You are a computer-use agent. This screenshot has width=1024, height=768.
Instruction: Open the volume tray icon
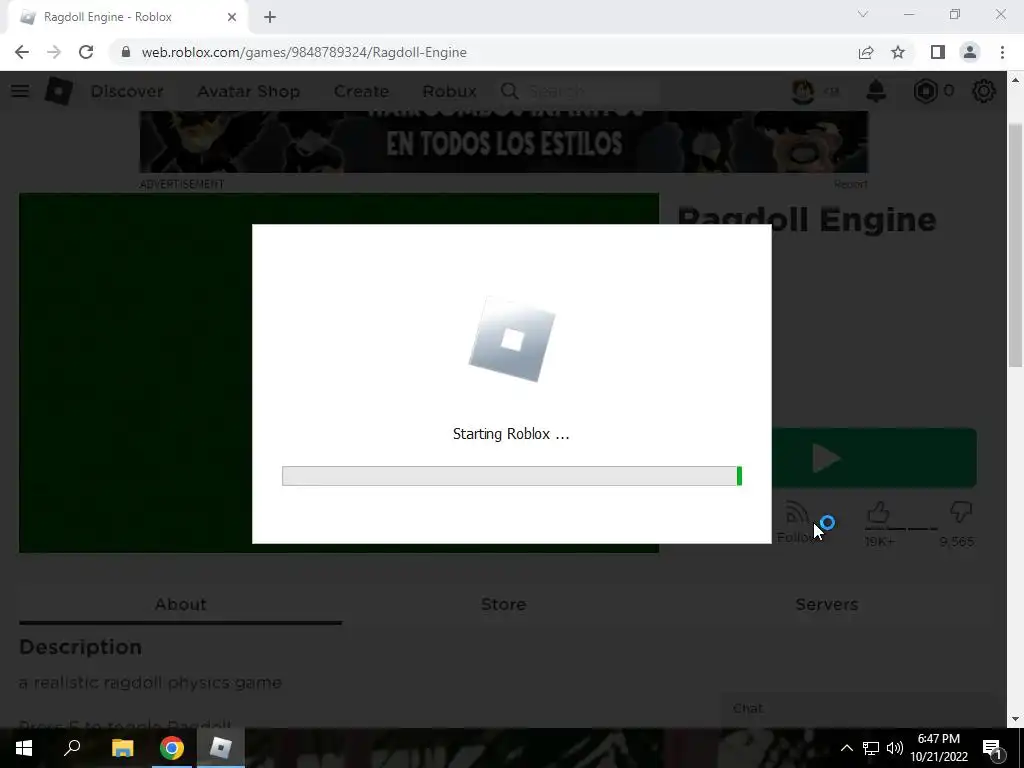(x=895, y=748)
